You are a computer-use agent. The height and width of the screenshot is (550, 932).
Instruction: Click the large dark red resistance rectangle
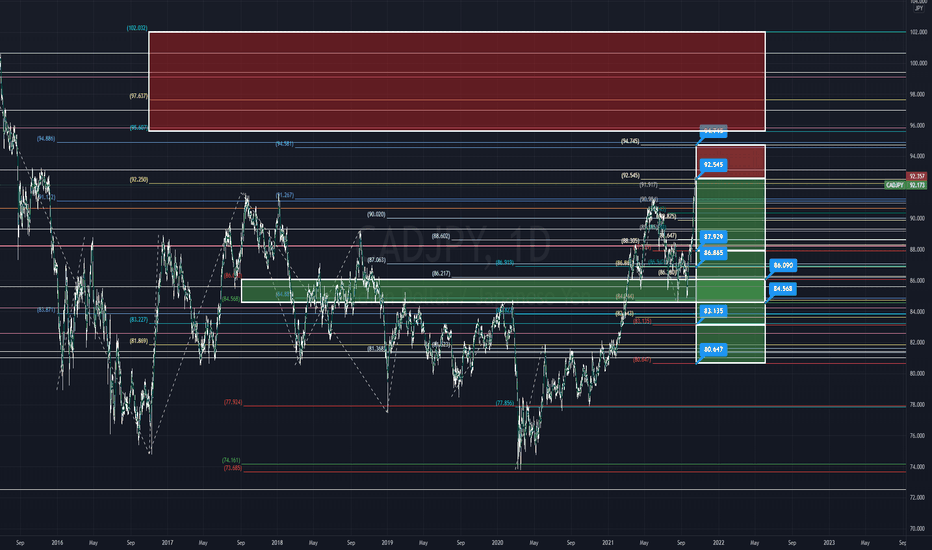point(456,81)
